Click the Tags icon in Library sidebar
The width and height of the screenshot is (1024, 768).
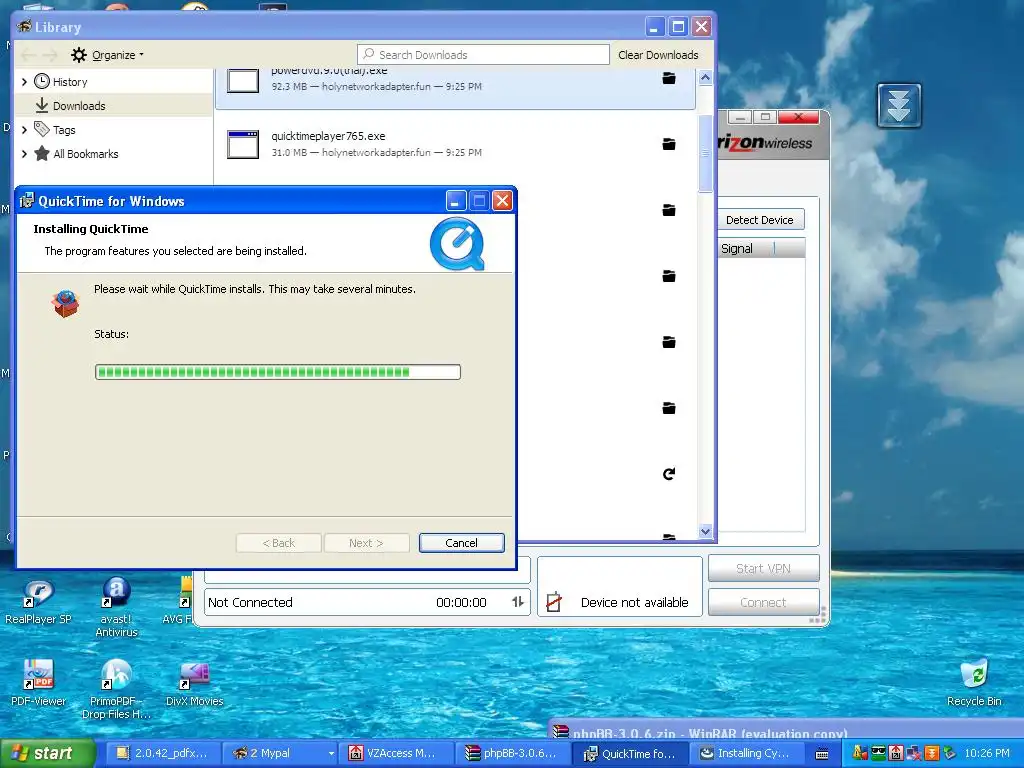click(x=42, y=129)
